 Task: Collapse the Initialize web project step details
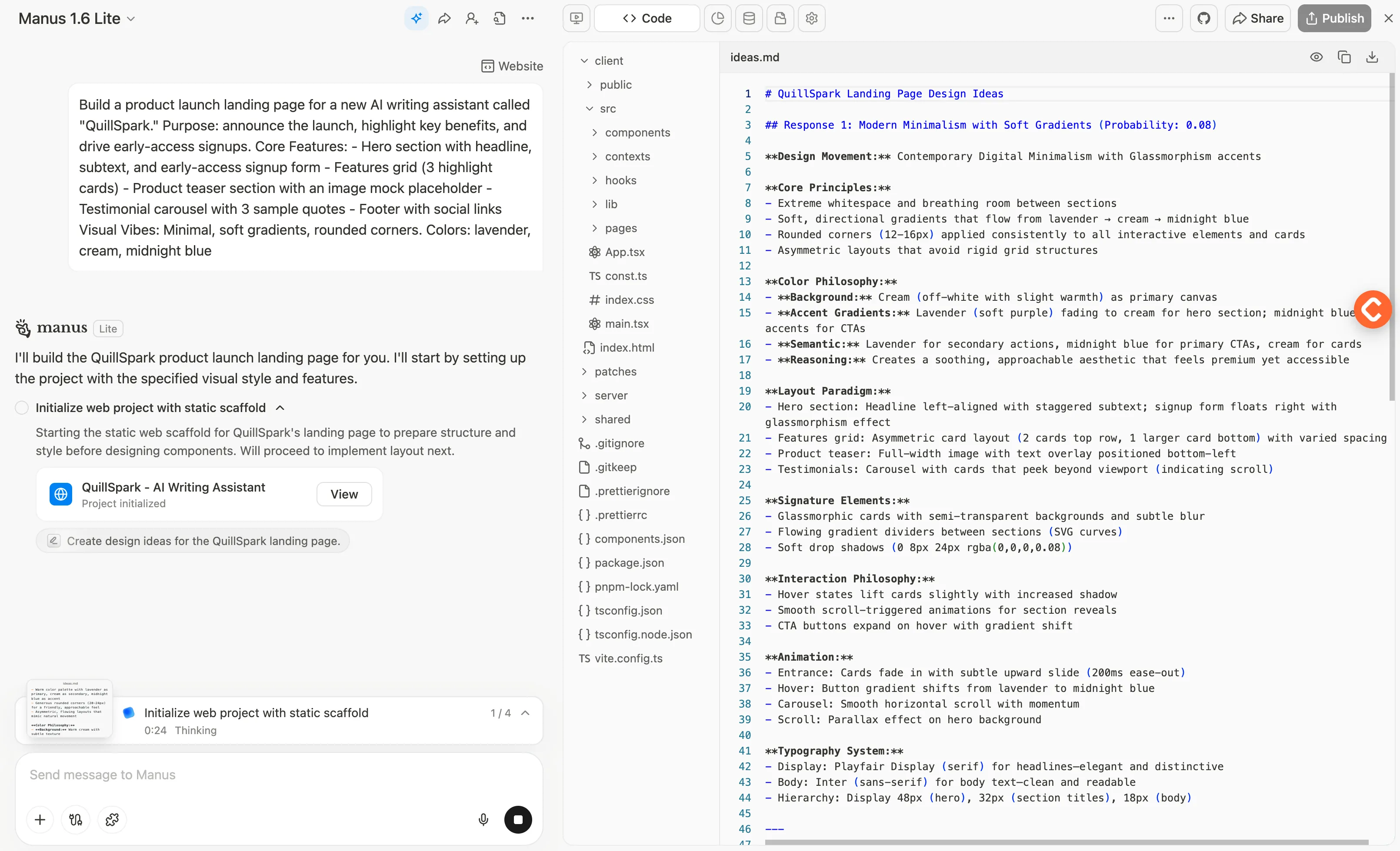tap(280, 407)
